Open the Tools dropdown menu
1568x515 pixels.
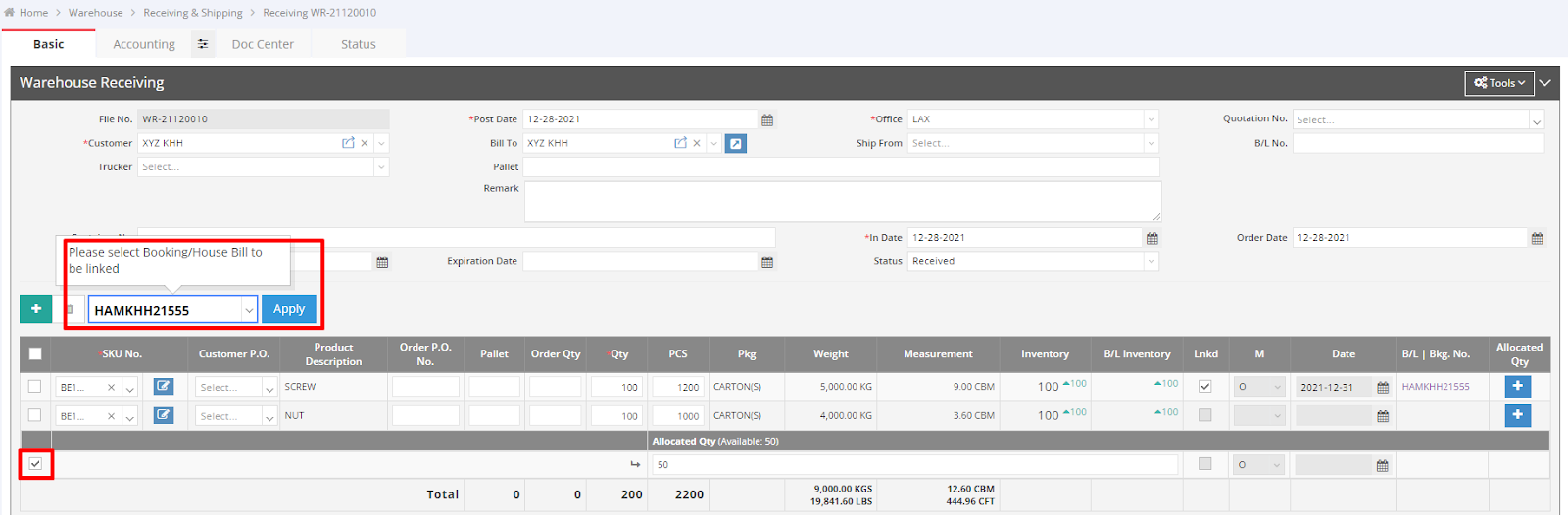click(1499, 83)
